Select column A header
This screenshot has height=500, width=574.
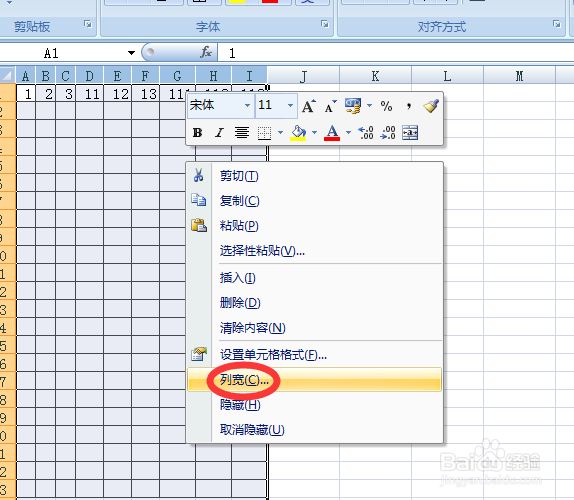click(x=26, y=76)
